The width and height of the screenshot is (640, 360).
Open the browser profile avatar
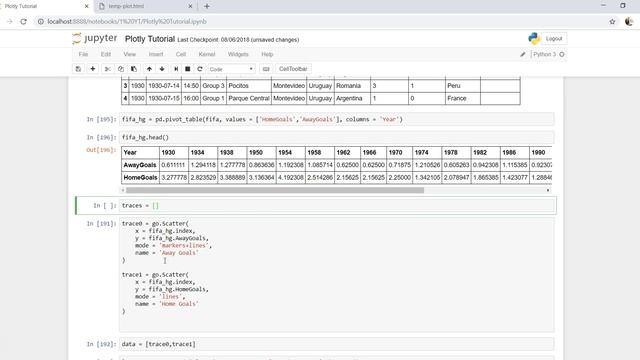629,22
